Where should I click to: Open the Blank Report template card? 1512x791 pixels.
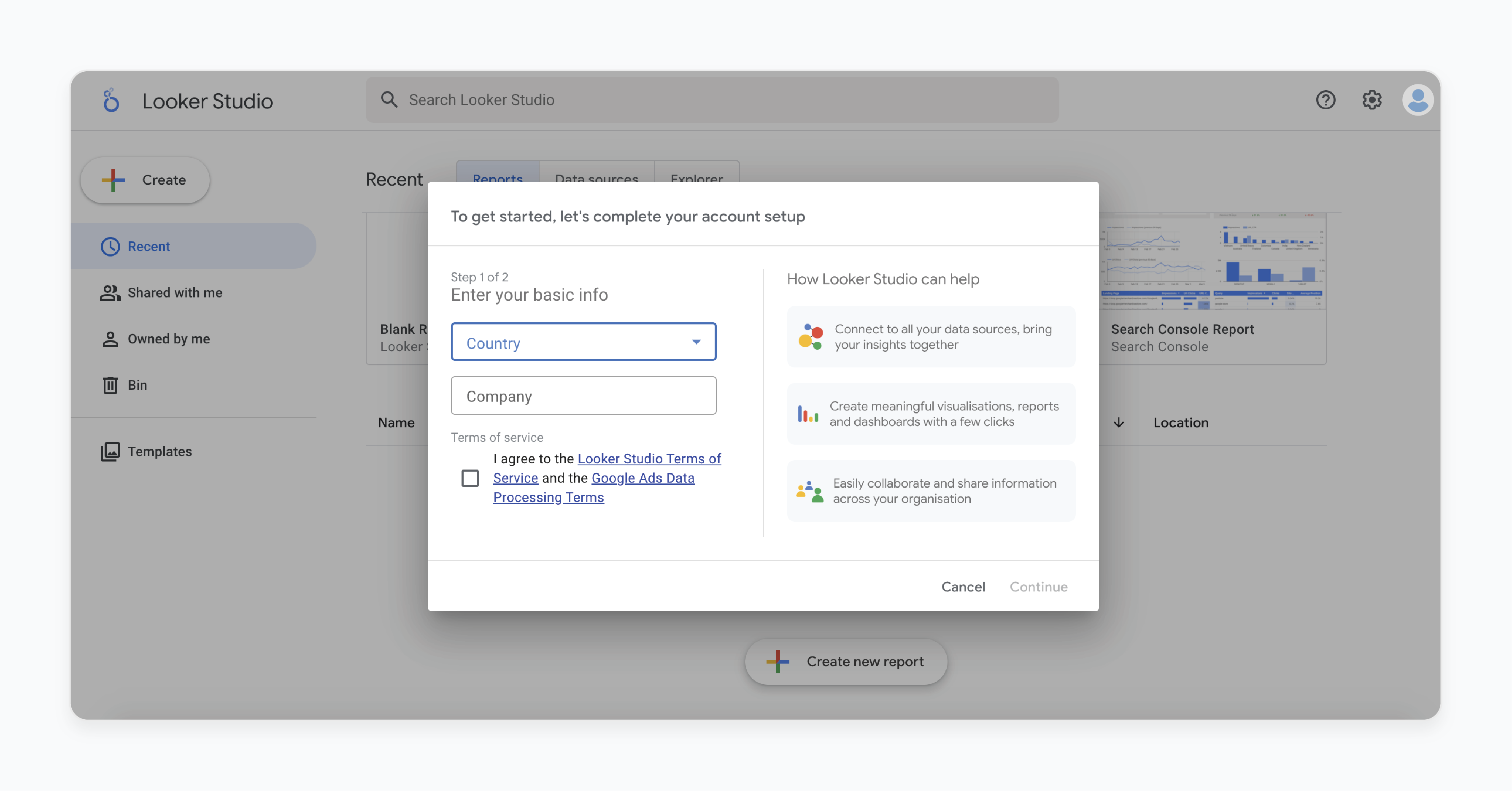coord(397,288)
